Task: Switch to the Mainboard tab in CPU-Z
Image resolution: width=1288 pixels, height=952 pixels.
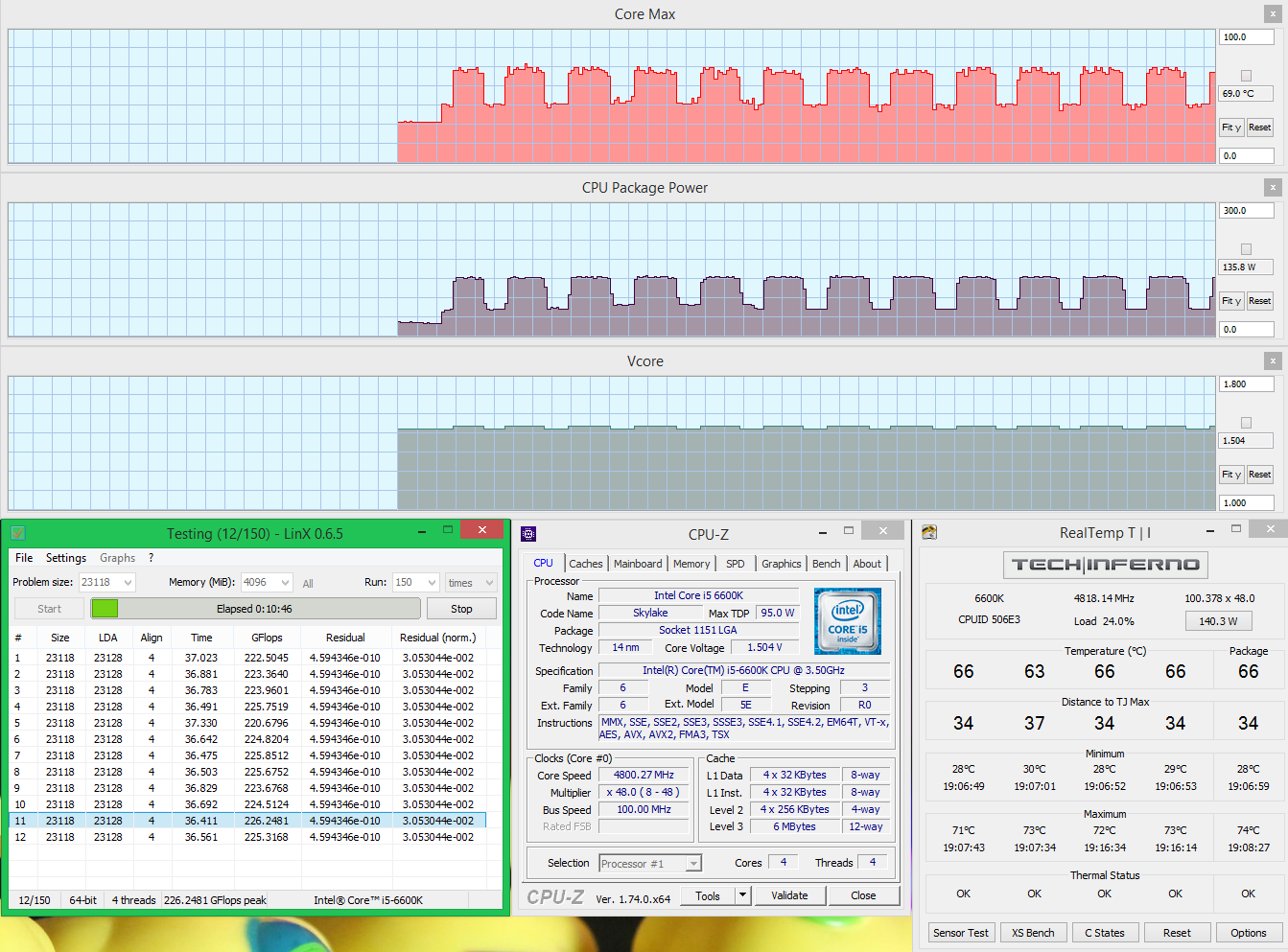Action: (638, 564)
